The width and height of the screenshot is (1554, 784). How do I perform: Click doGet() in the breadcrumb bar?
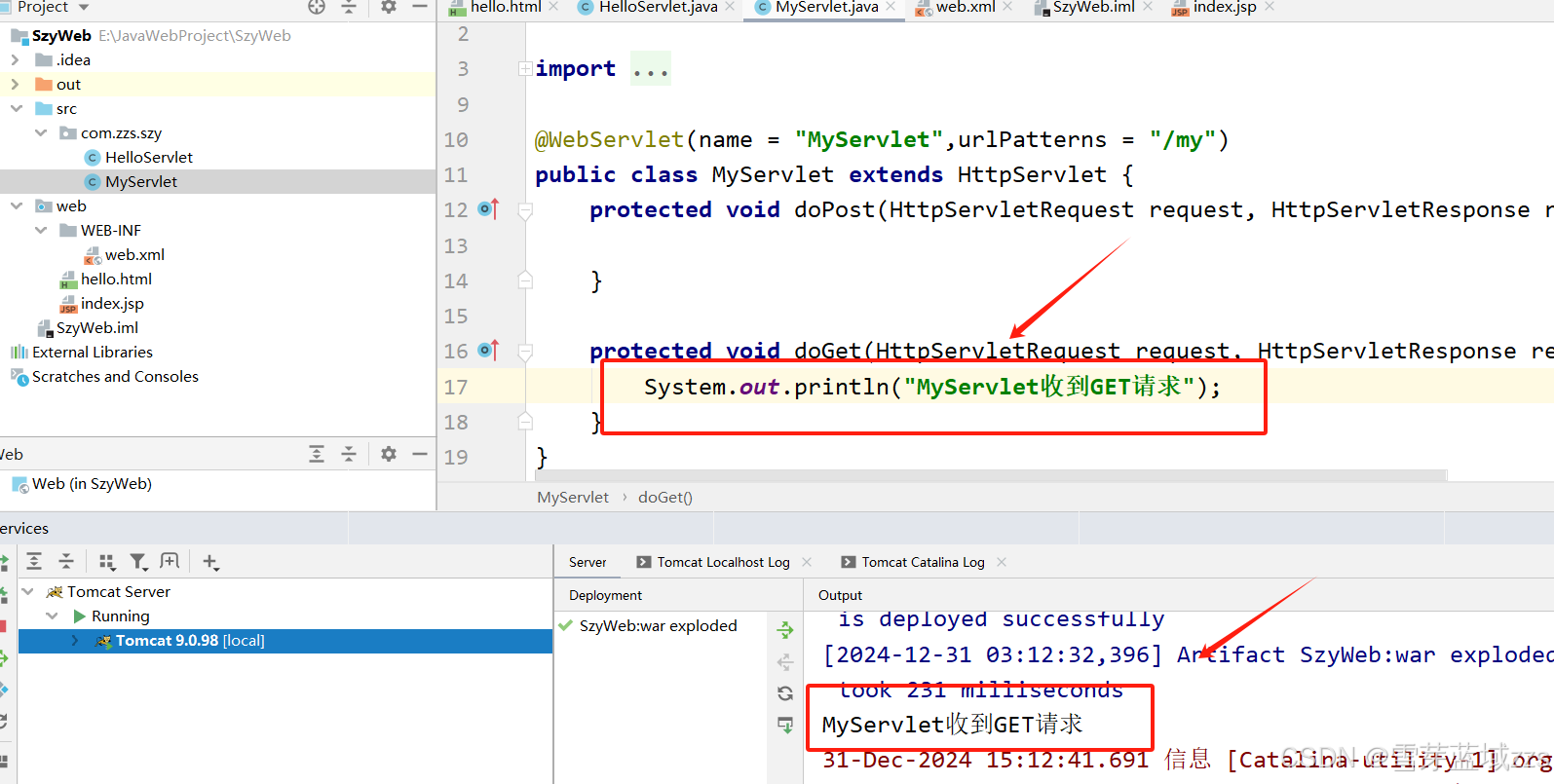665,497
